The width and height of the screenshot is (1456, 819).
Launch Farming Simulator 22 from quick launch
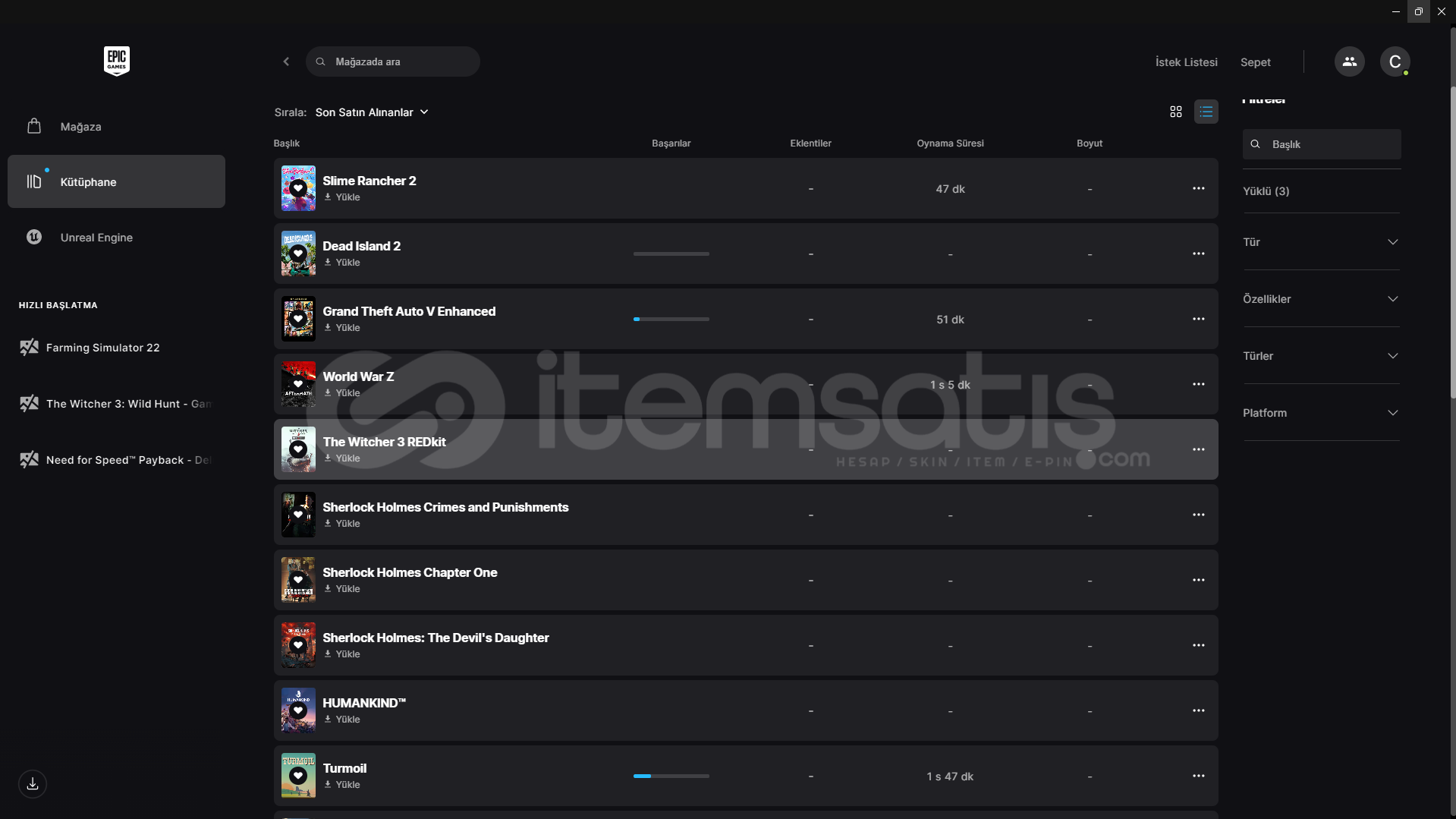[116, 348]
